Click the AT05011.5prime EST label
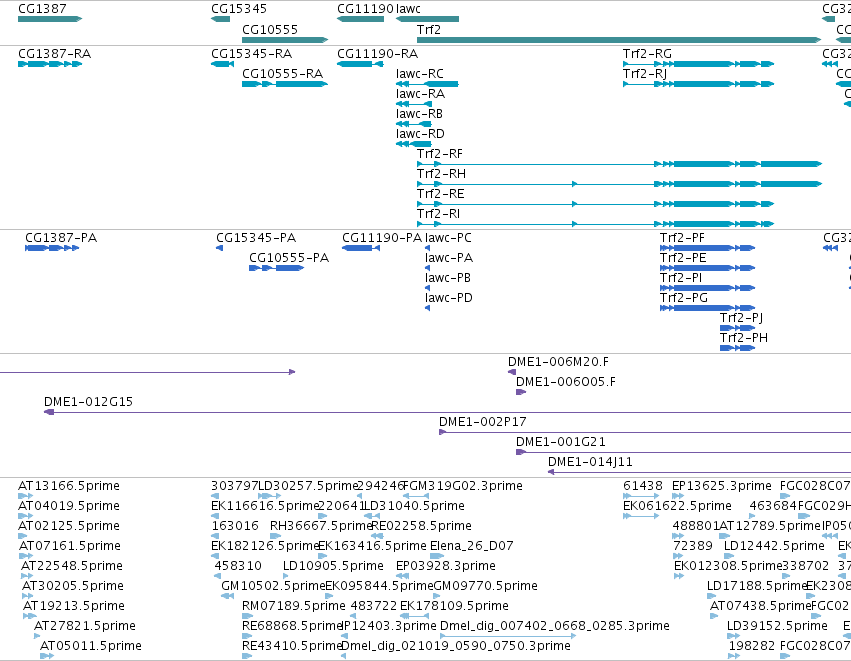 tap(91, 646)
